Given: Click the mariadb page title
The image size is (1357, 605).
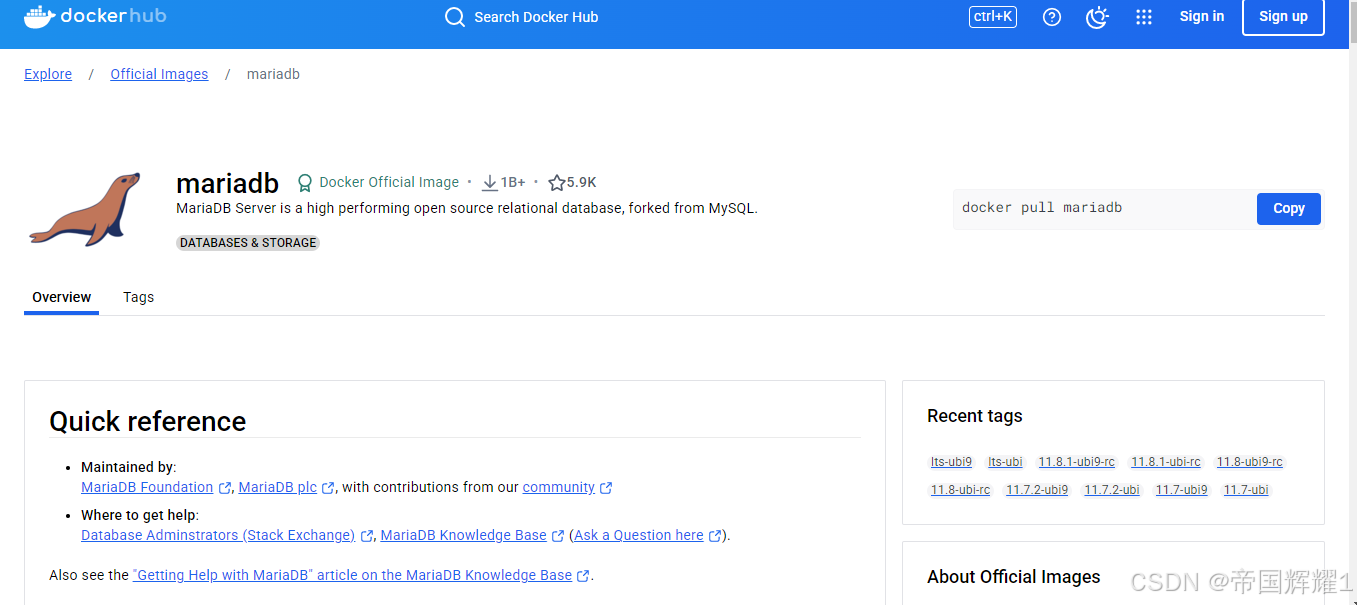Looking at the screenshot, I should 227,183.
